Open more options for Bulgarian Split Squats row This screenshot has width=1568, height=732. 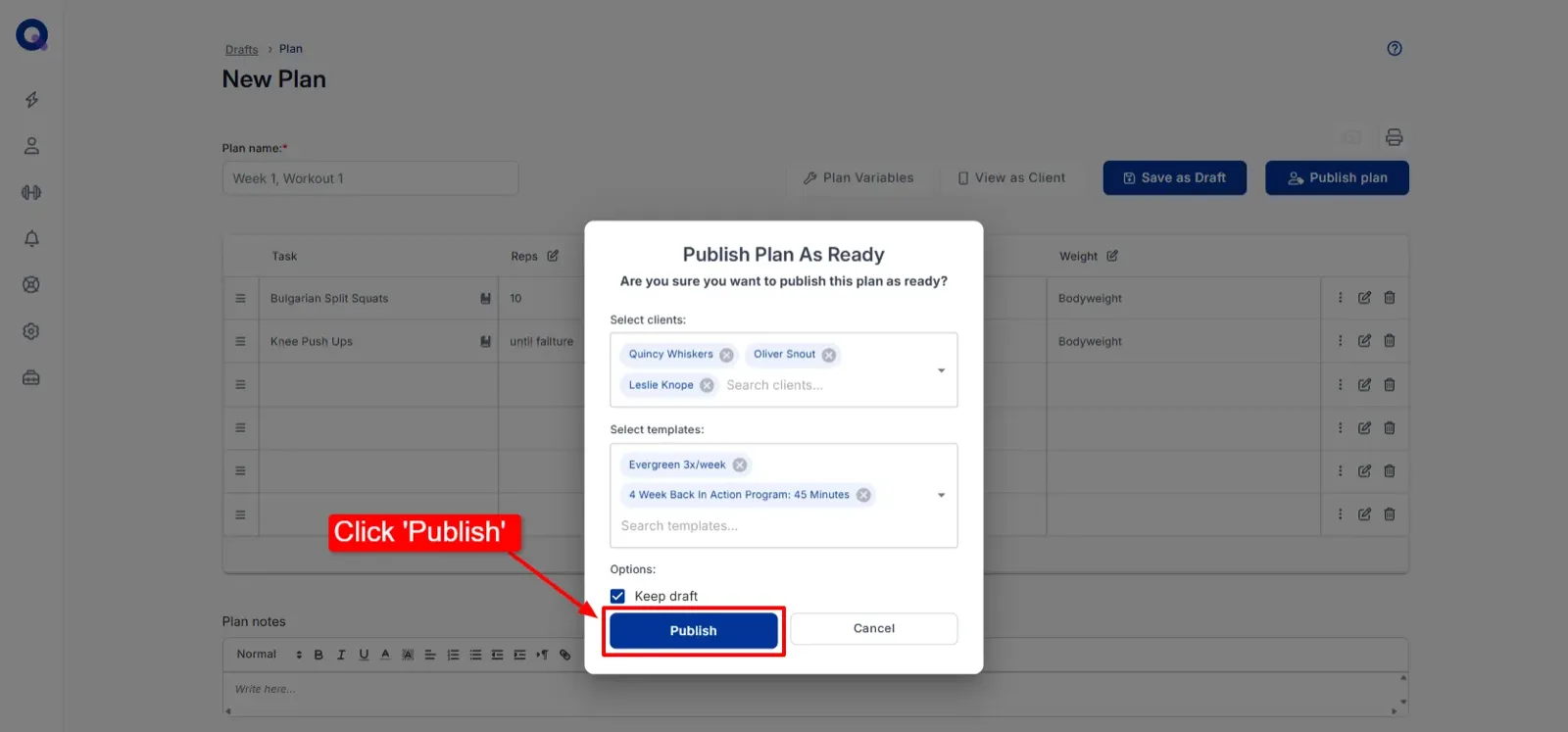pos(1341,298)
